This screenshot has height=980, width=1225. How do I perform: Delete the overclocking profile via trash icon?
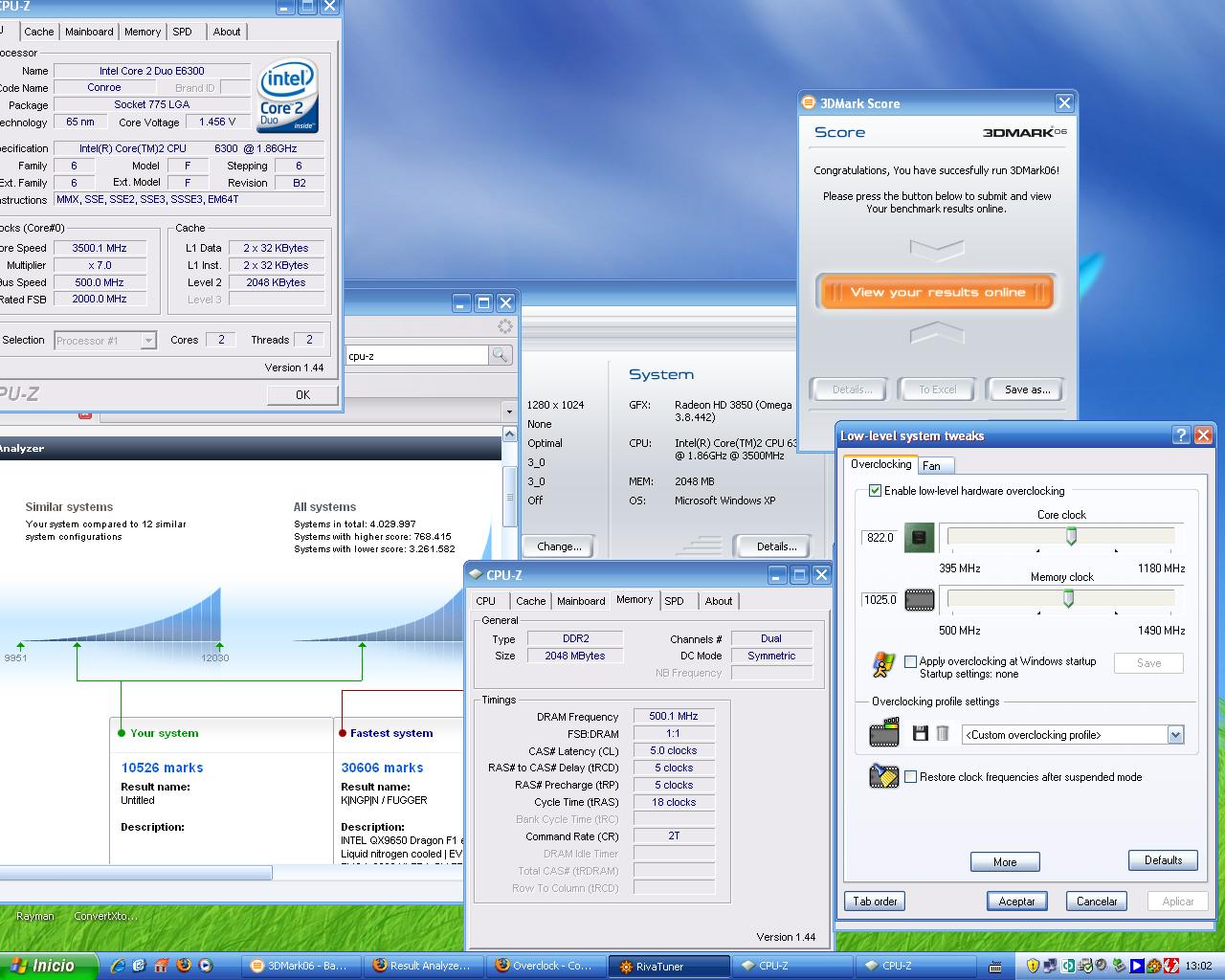(x=943, y=734)
